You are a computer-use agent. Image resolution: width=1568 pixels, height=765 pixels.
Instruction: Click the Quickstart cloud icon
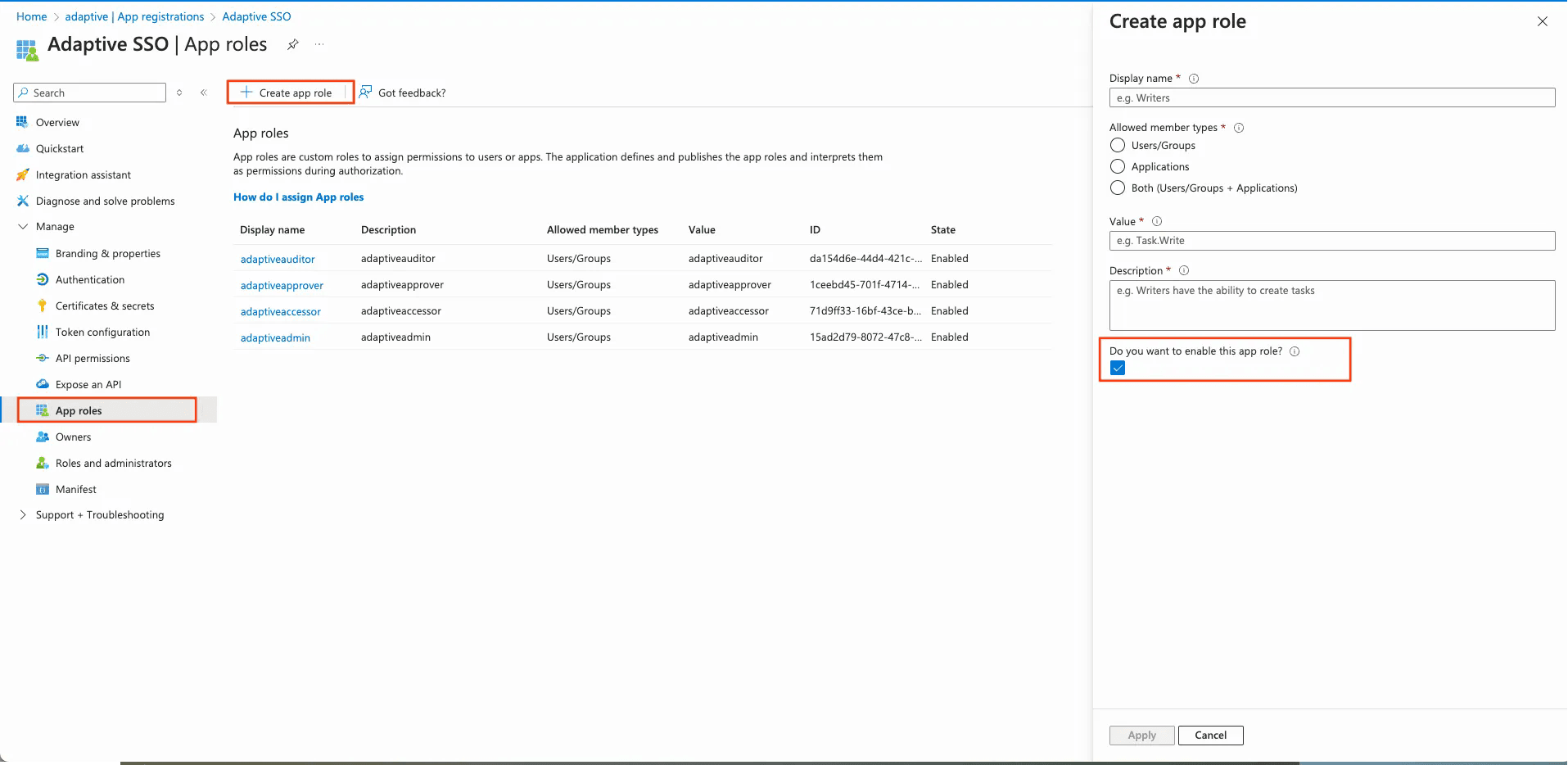22,148
